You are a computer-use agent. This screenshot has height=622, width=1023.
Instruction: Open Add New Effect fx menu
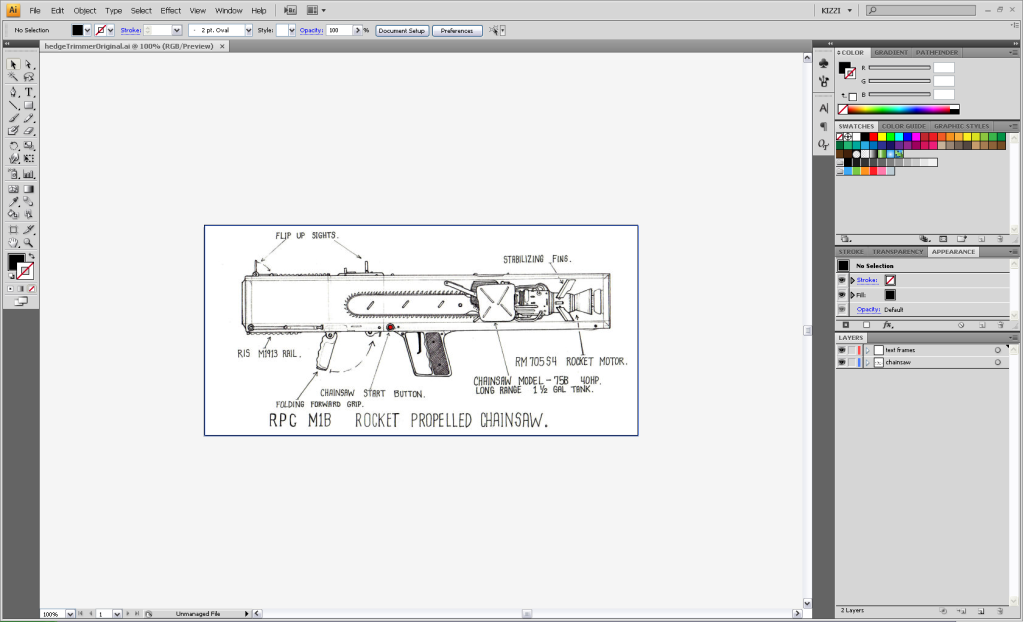click(x=887, y=325)
